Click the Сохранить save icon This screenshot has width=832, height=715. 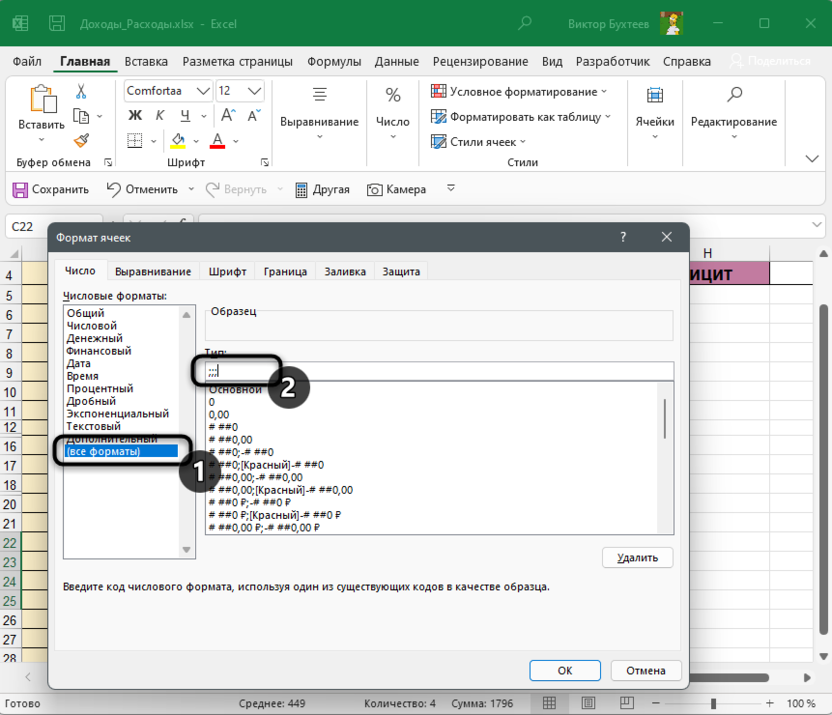[19, 189]
